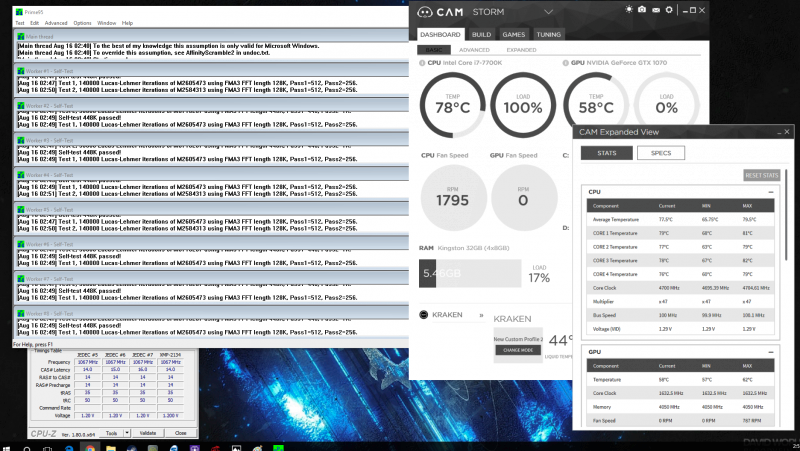The width and height of the screenshot is (800, 451).
Task: Click the Main thread window icon
Action: (21, 37)
